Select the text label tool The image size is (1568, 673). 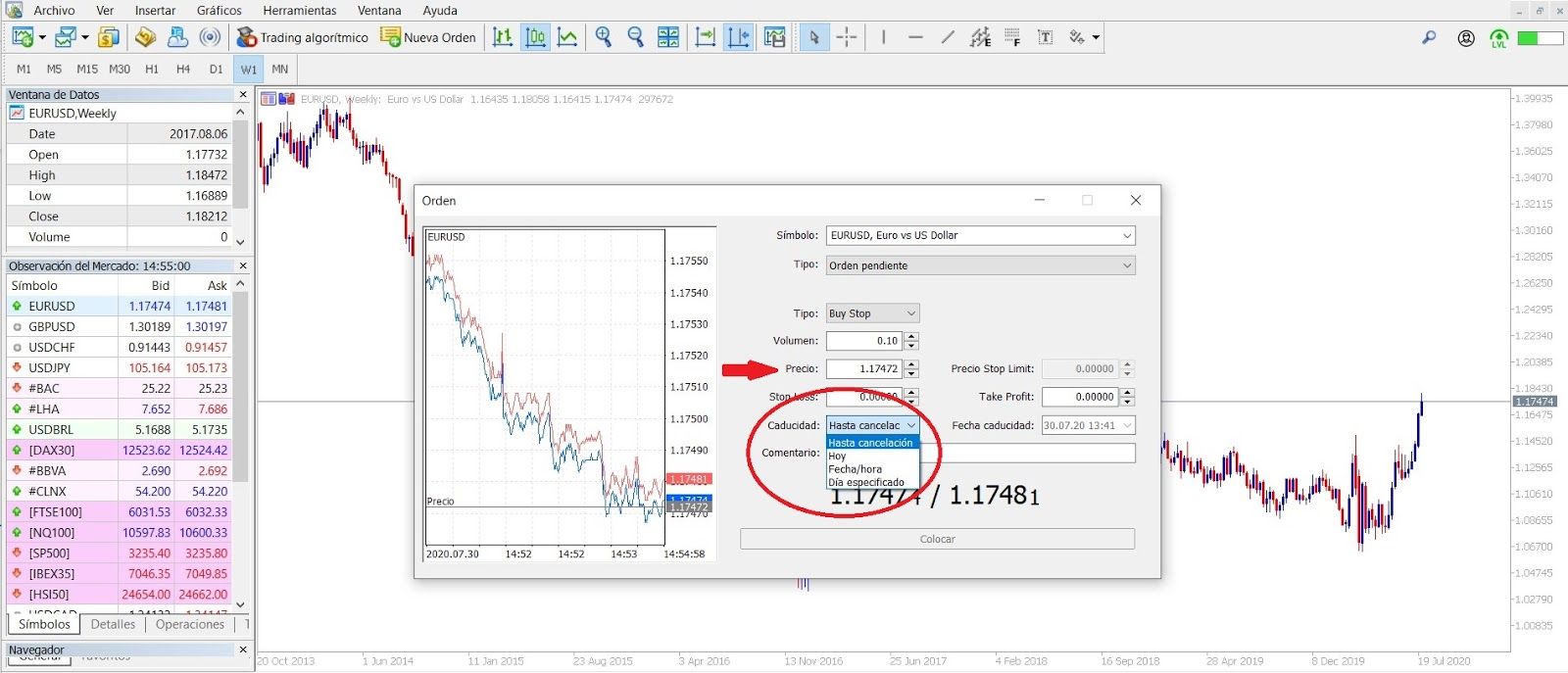coord(1045,37)
